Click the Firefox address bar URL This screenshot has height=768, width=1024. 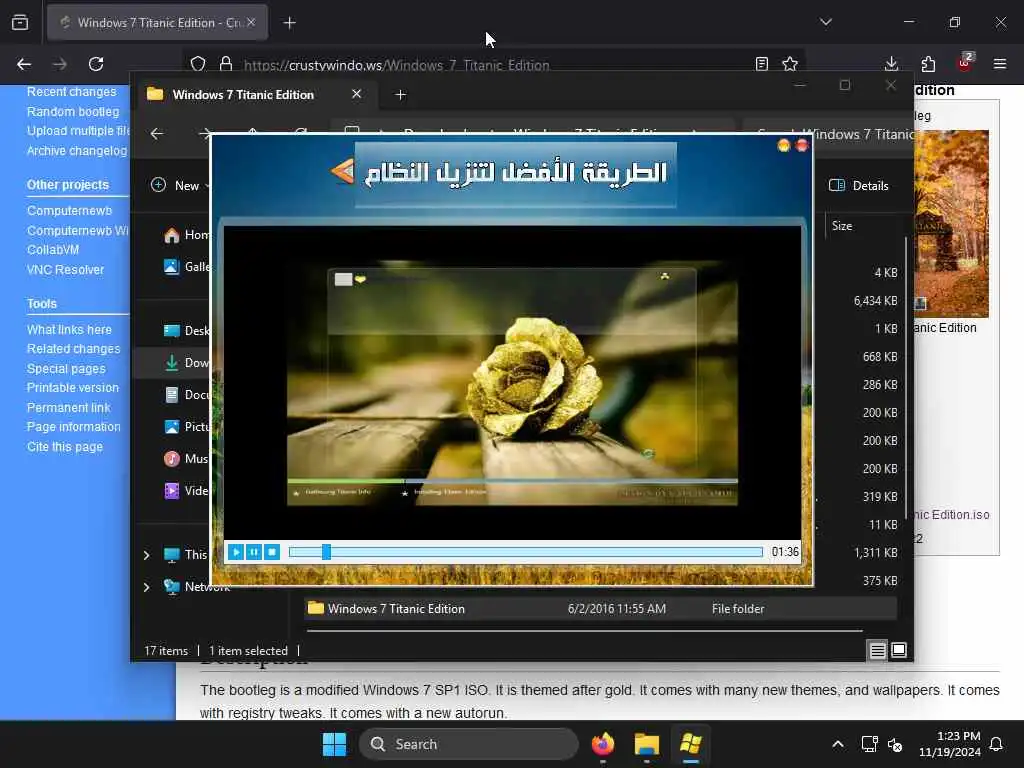pos(396,65)
